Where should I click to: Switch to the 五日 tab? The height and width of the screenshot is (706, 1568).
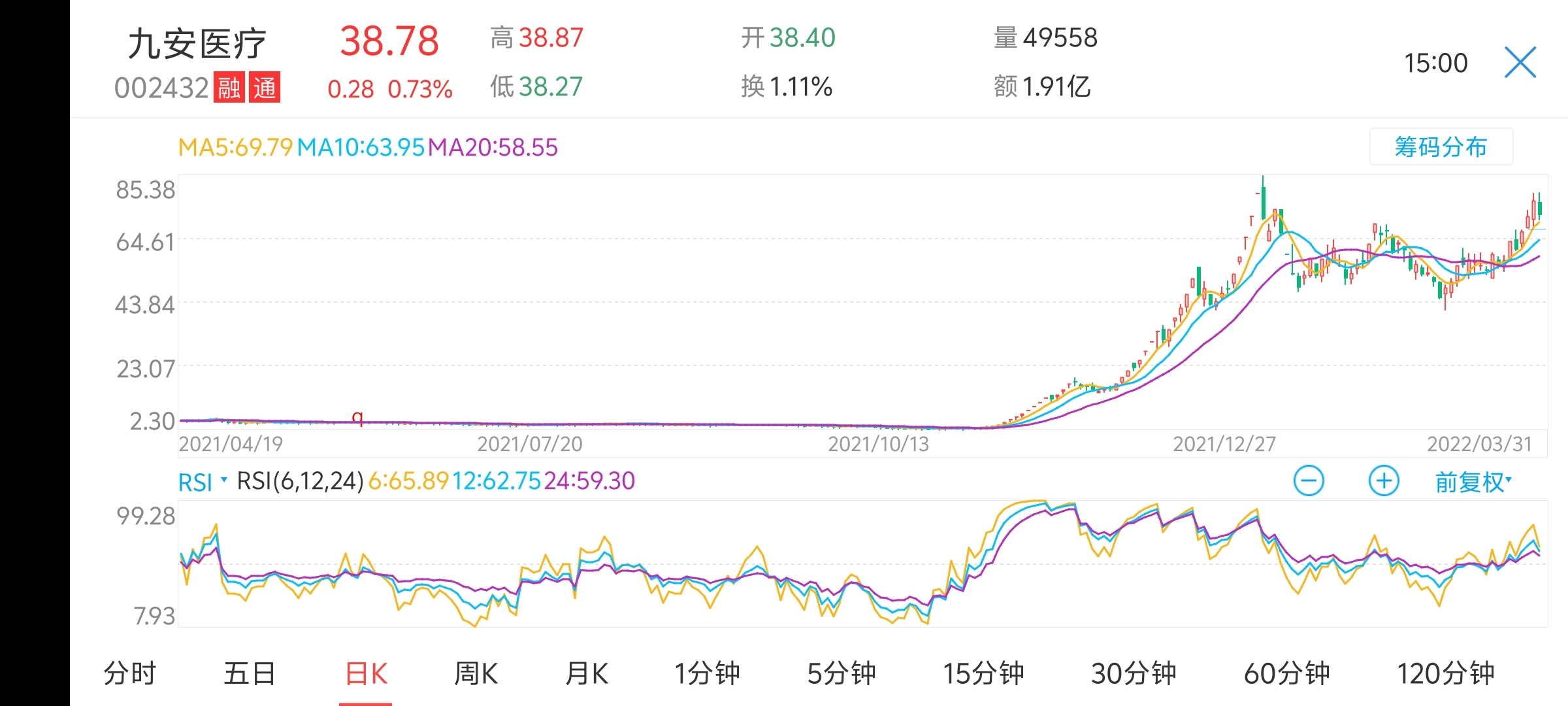pos(250,673)
